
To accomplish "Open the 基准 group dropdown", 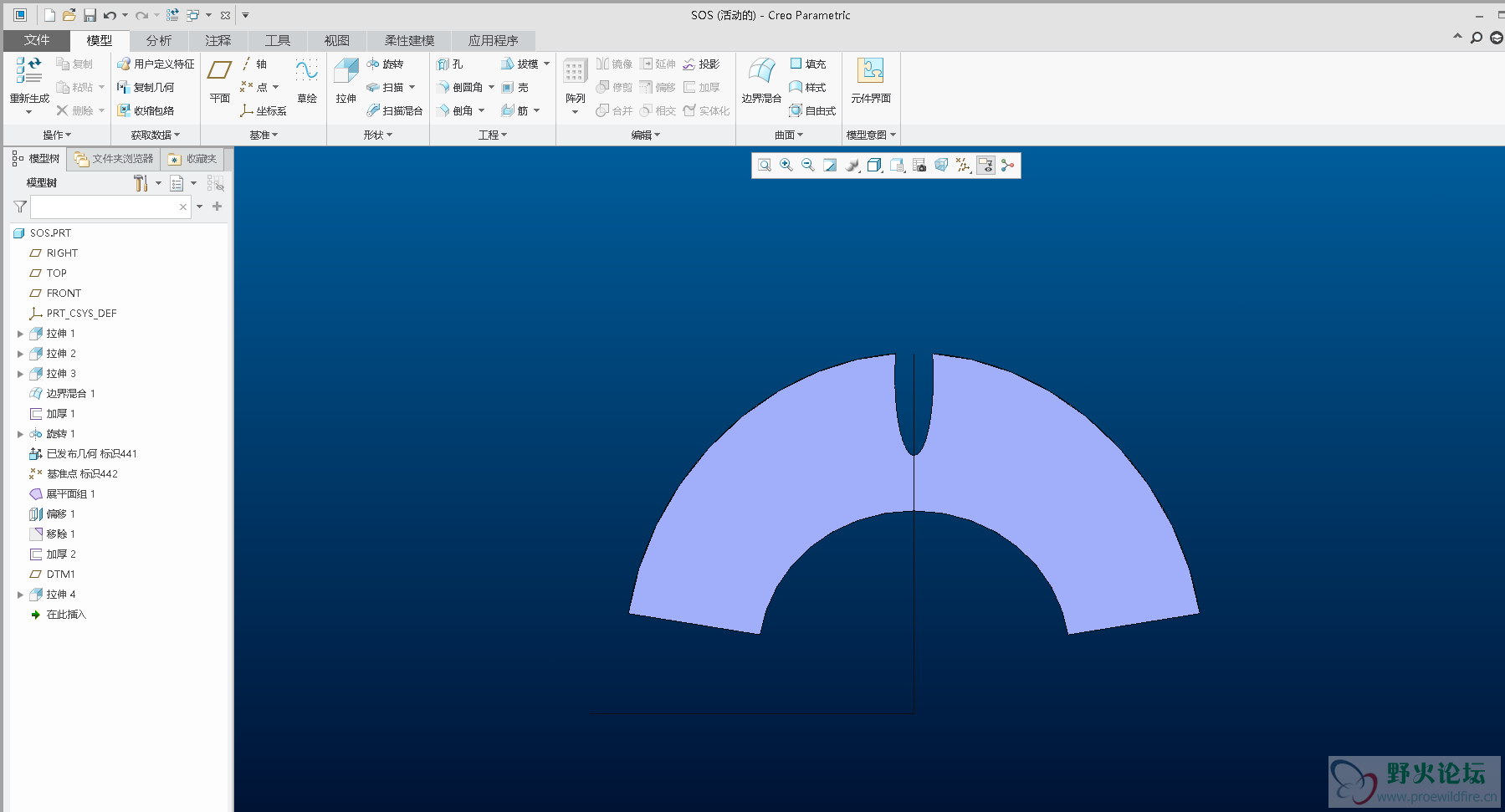I will tap(264, 135).
